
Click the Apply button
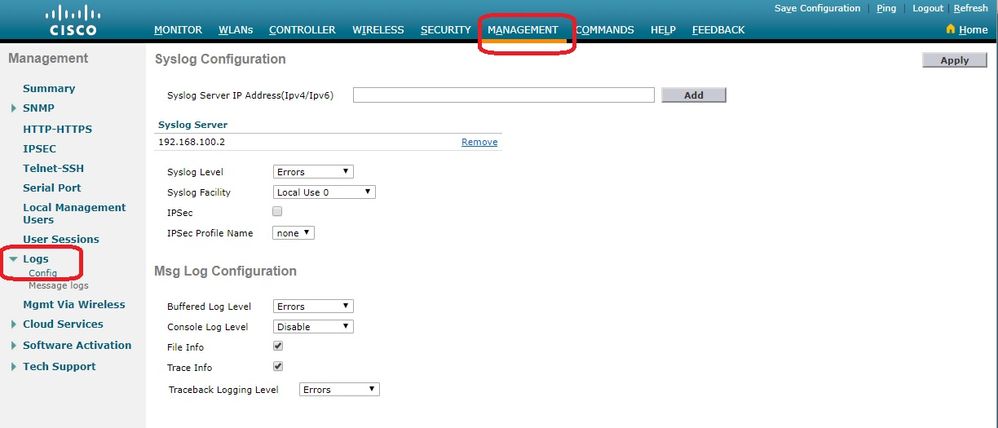pos(955,61)
